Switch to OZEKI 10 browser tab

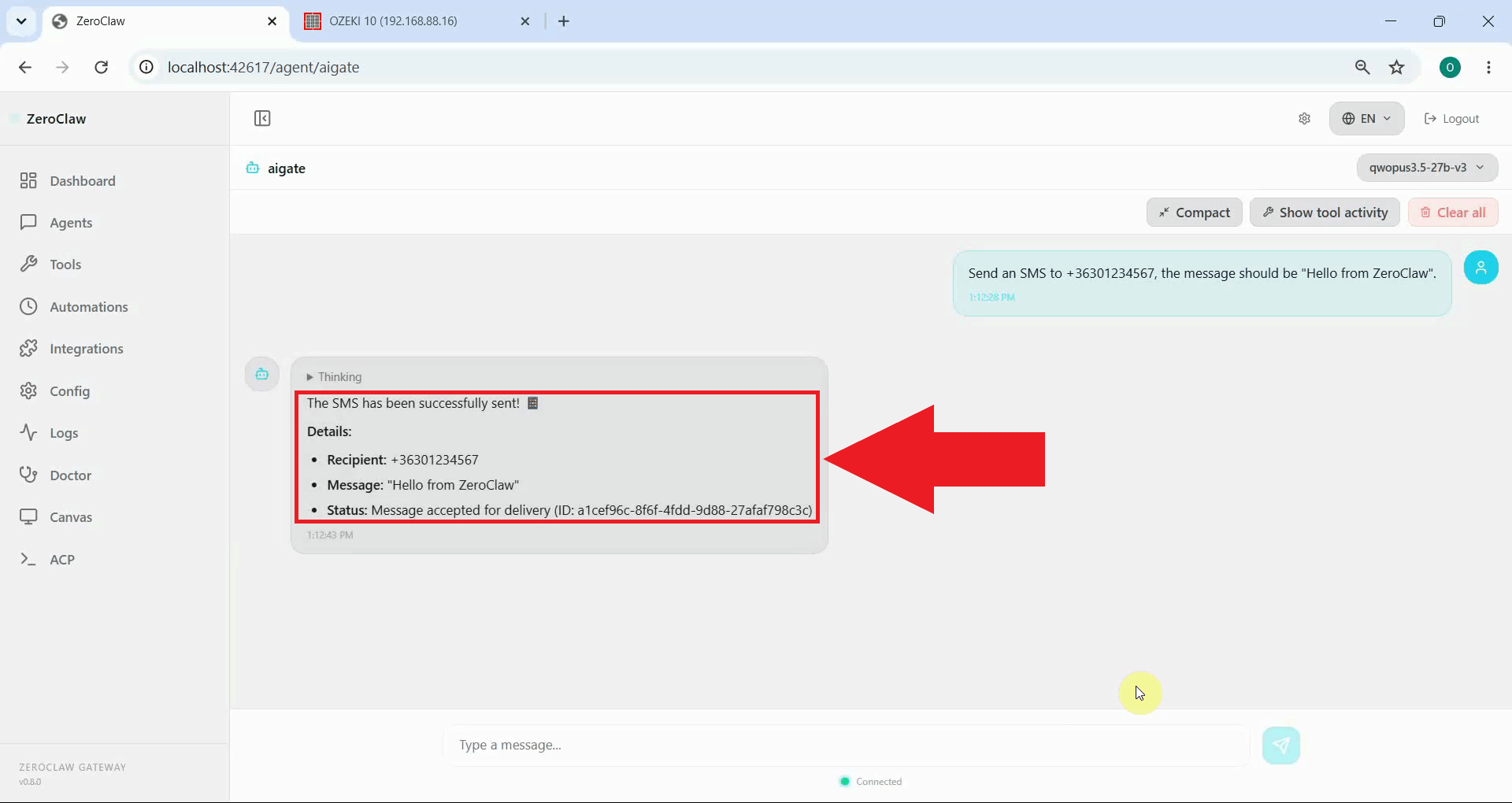pyautogui.click(x=417, y=21)
